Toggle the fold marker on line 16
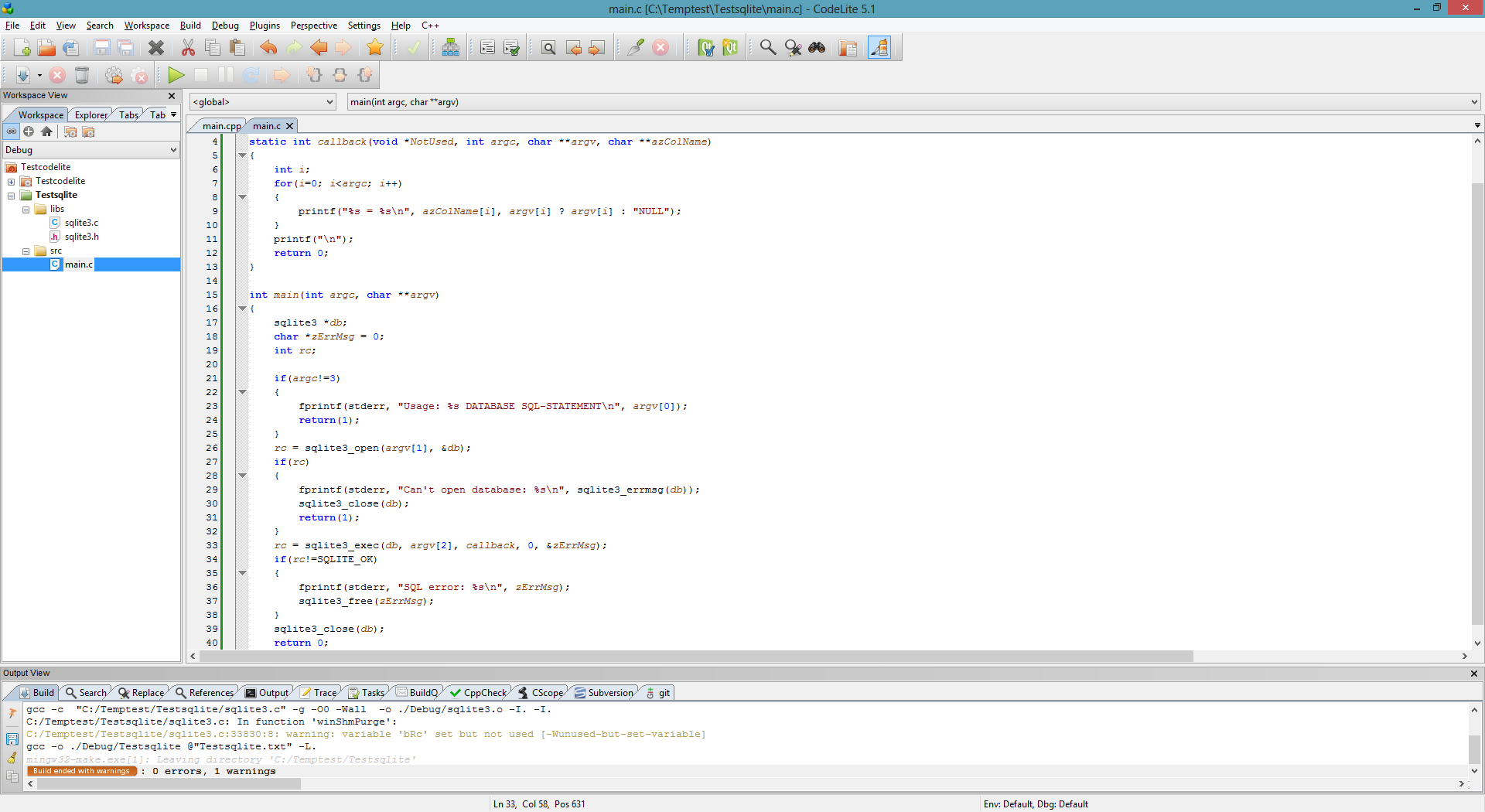Screen dimensions: 1485x812 point(242,309)
